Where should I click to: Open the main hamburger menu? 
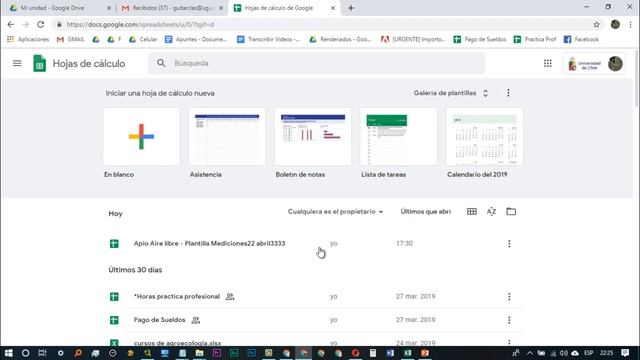(17, 63)
